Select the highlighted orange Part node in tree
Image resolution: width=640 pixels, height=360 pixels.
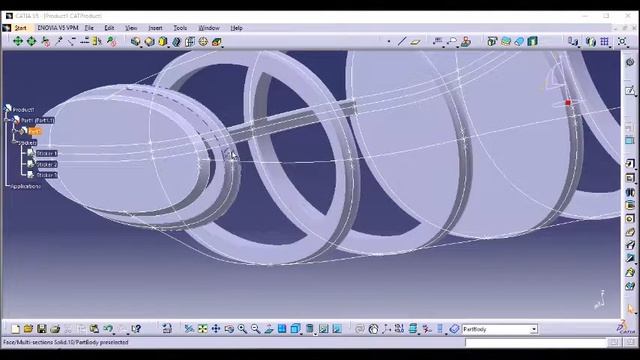[x=35, y=131]
